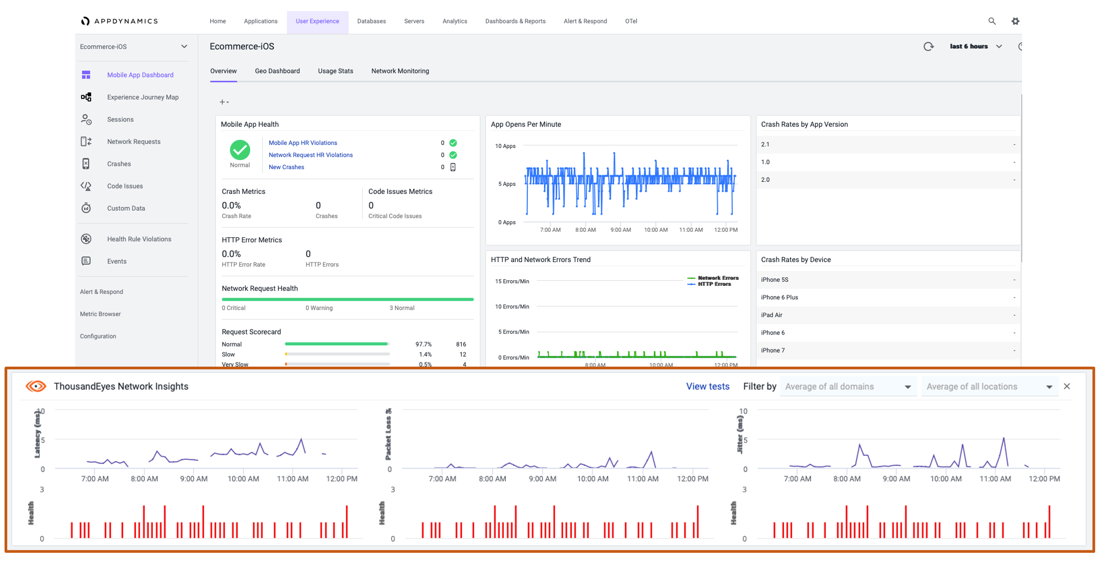Open the Average of all domains filter

[x=848, y=387]
